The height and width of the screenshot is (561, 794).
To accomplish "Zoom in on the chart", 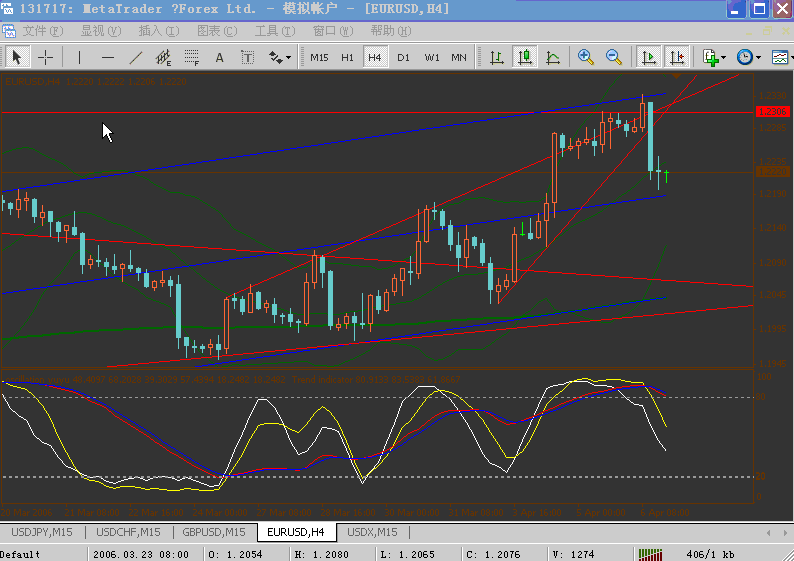I will 585,57.
